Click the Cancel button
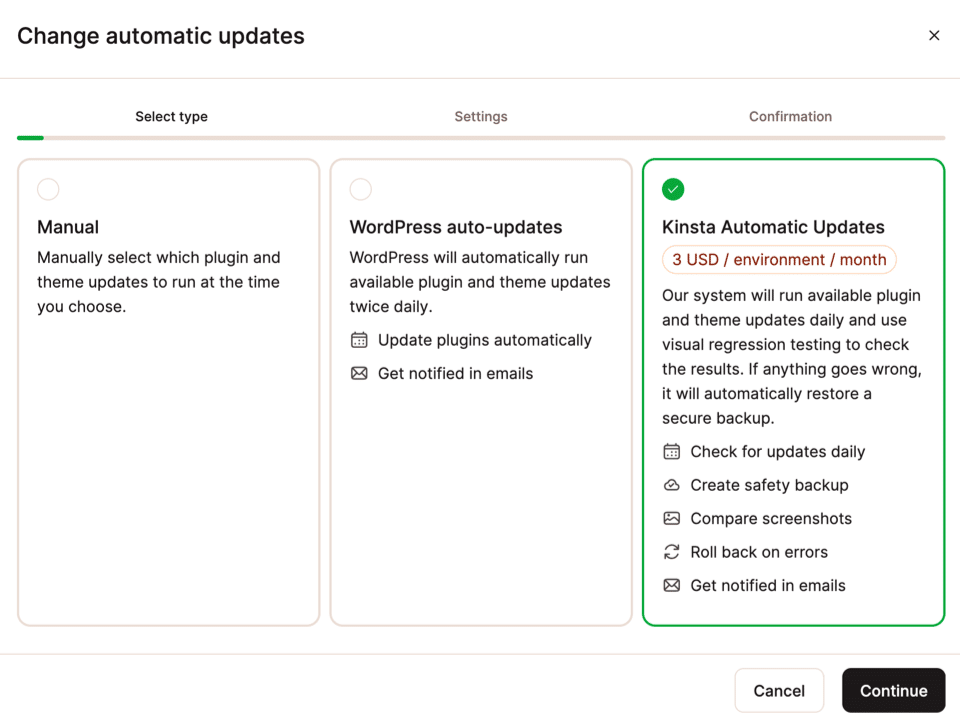The image size is (960, 721). [779, 690]
